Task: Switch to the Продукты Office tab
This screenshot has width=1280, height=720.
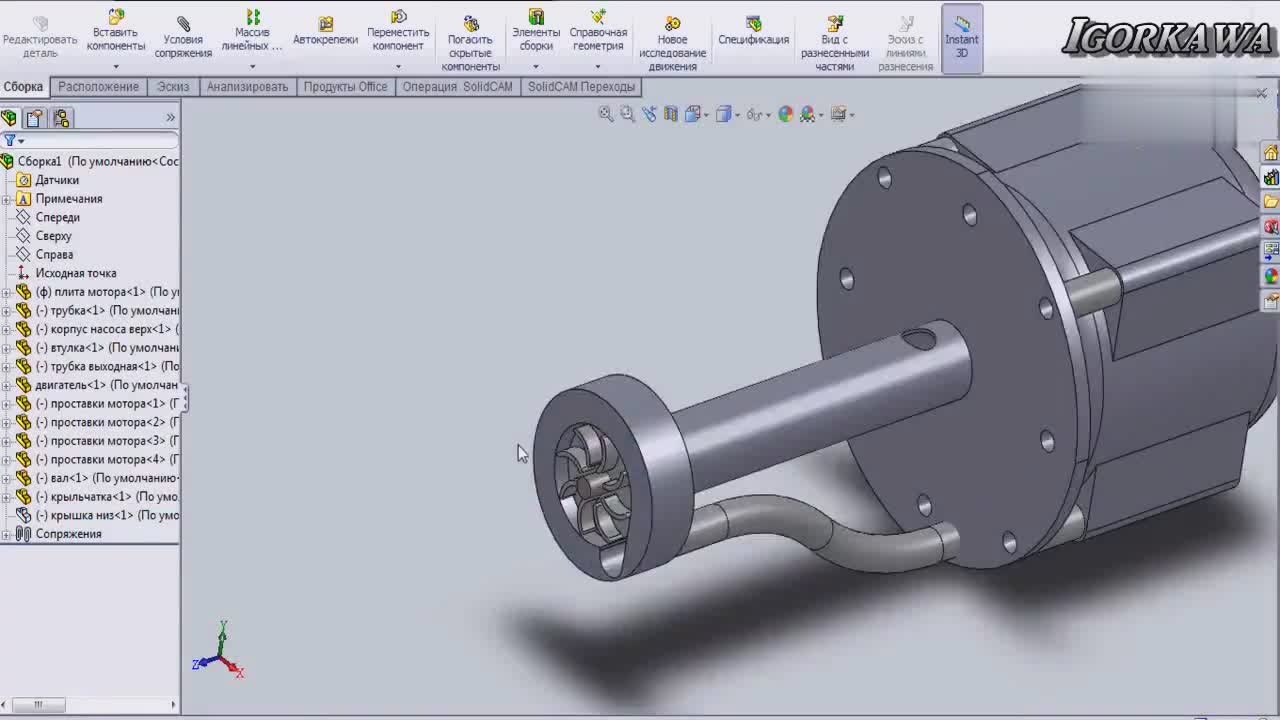Action: tap(345, 87)
